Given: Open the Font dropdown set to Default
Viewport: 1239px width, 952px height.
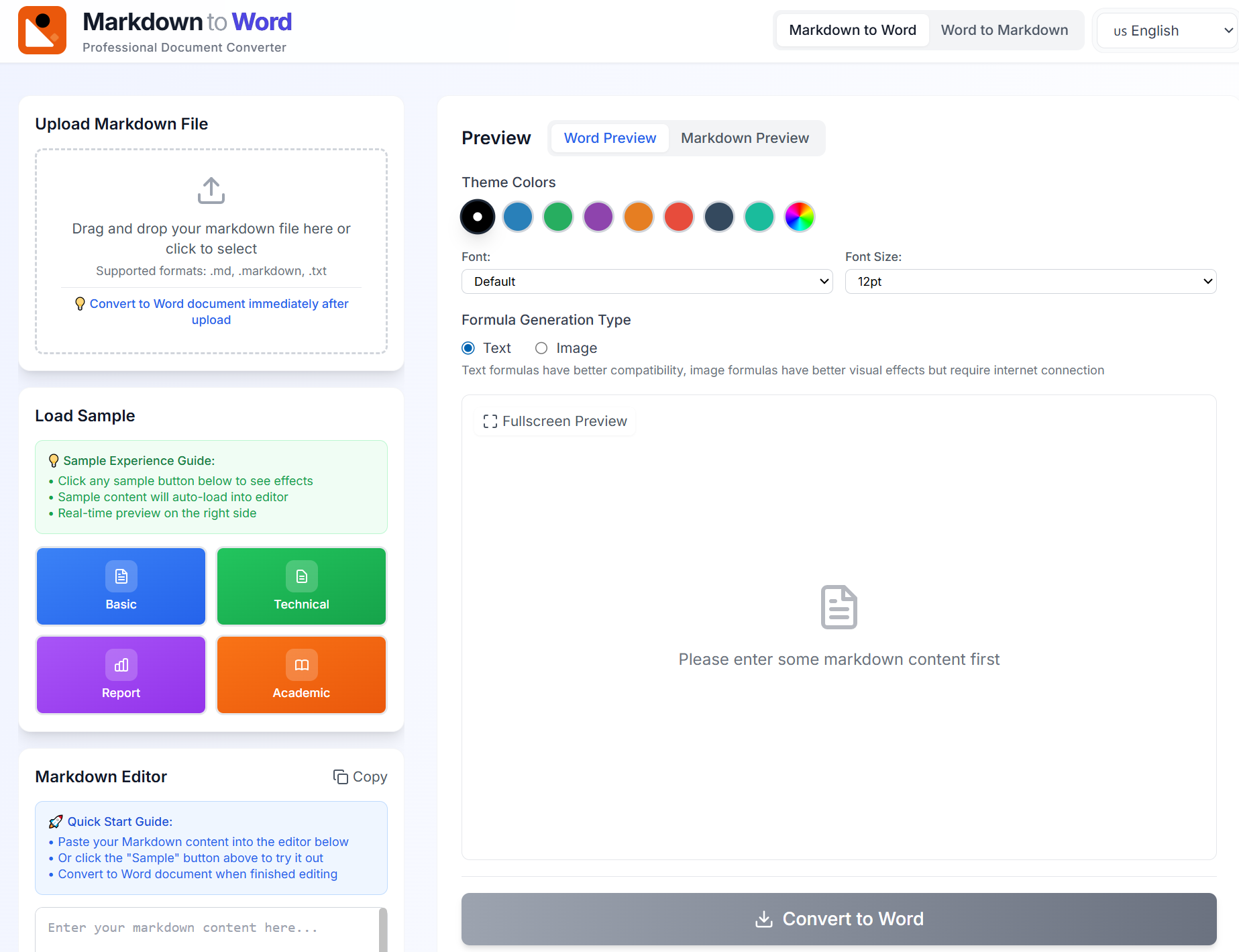Looking at the screenshot, I should tap(647, 282).
